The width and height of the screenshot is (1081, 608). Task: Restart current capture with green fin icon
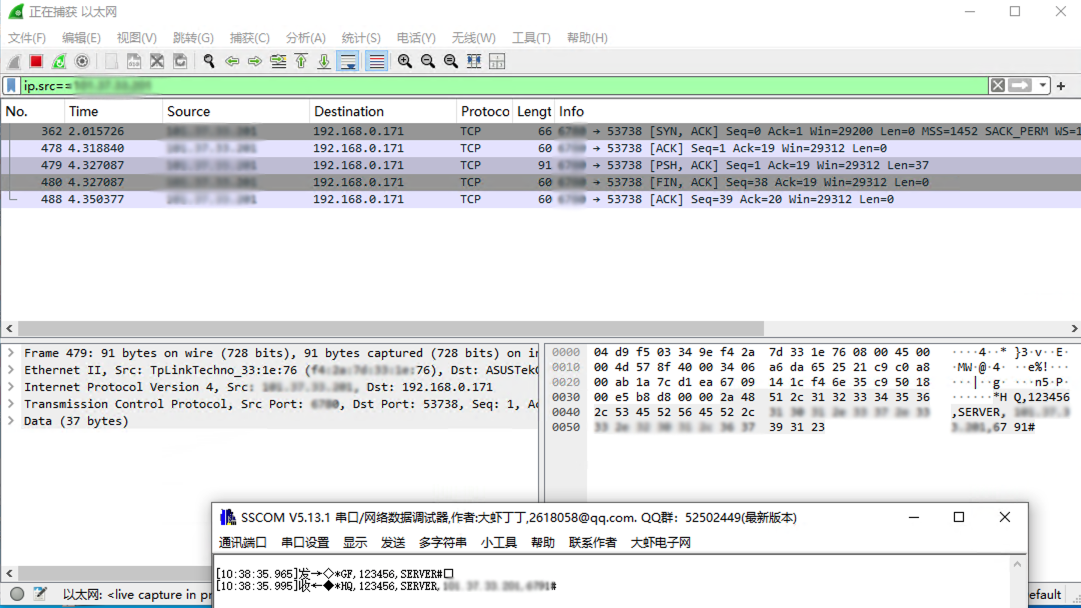click(59, 61)
